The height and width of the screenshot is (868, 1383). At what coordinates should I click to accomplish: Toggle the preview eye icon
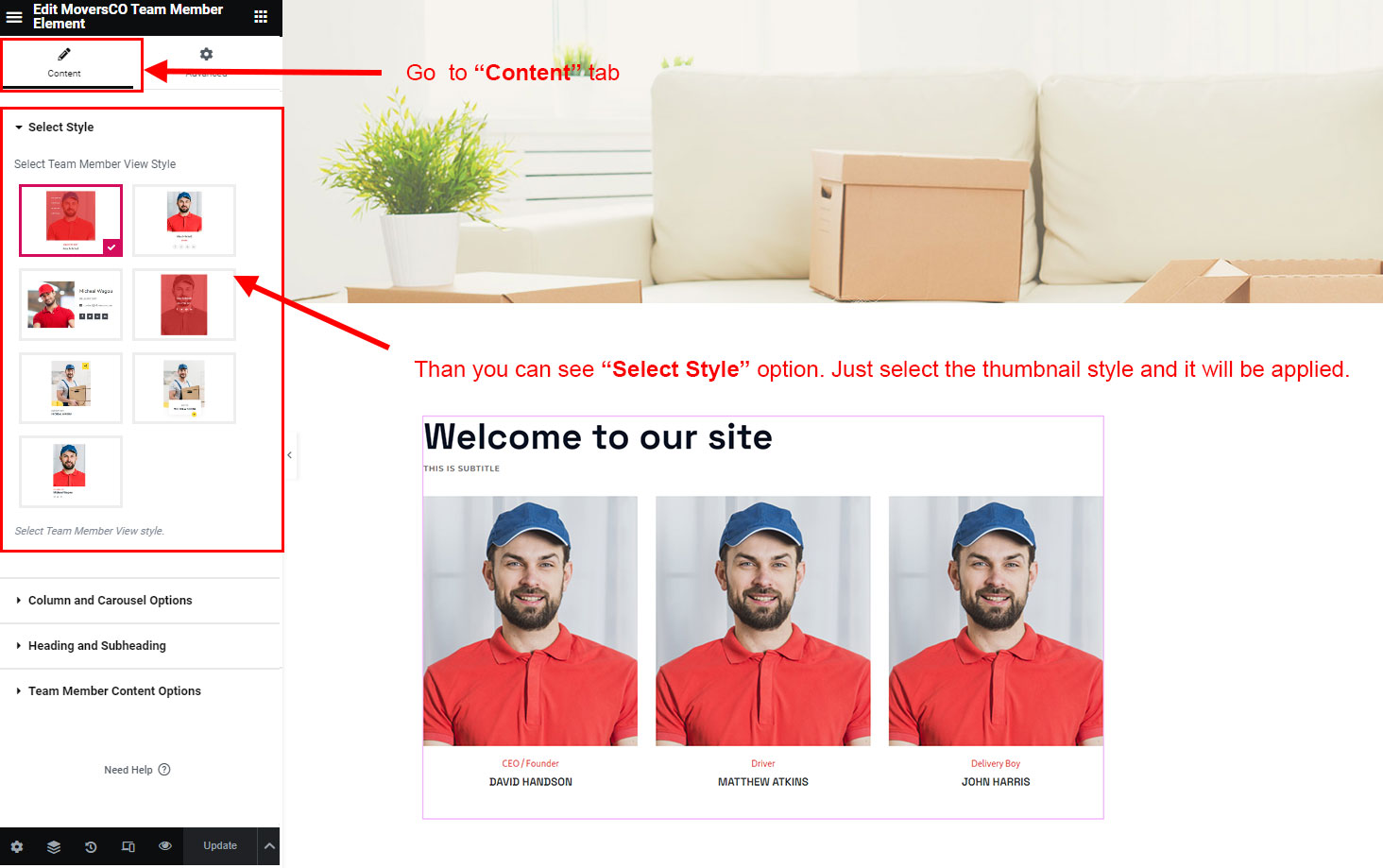[x=165, y=846]
